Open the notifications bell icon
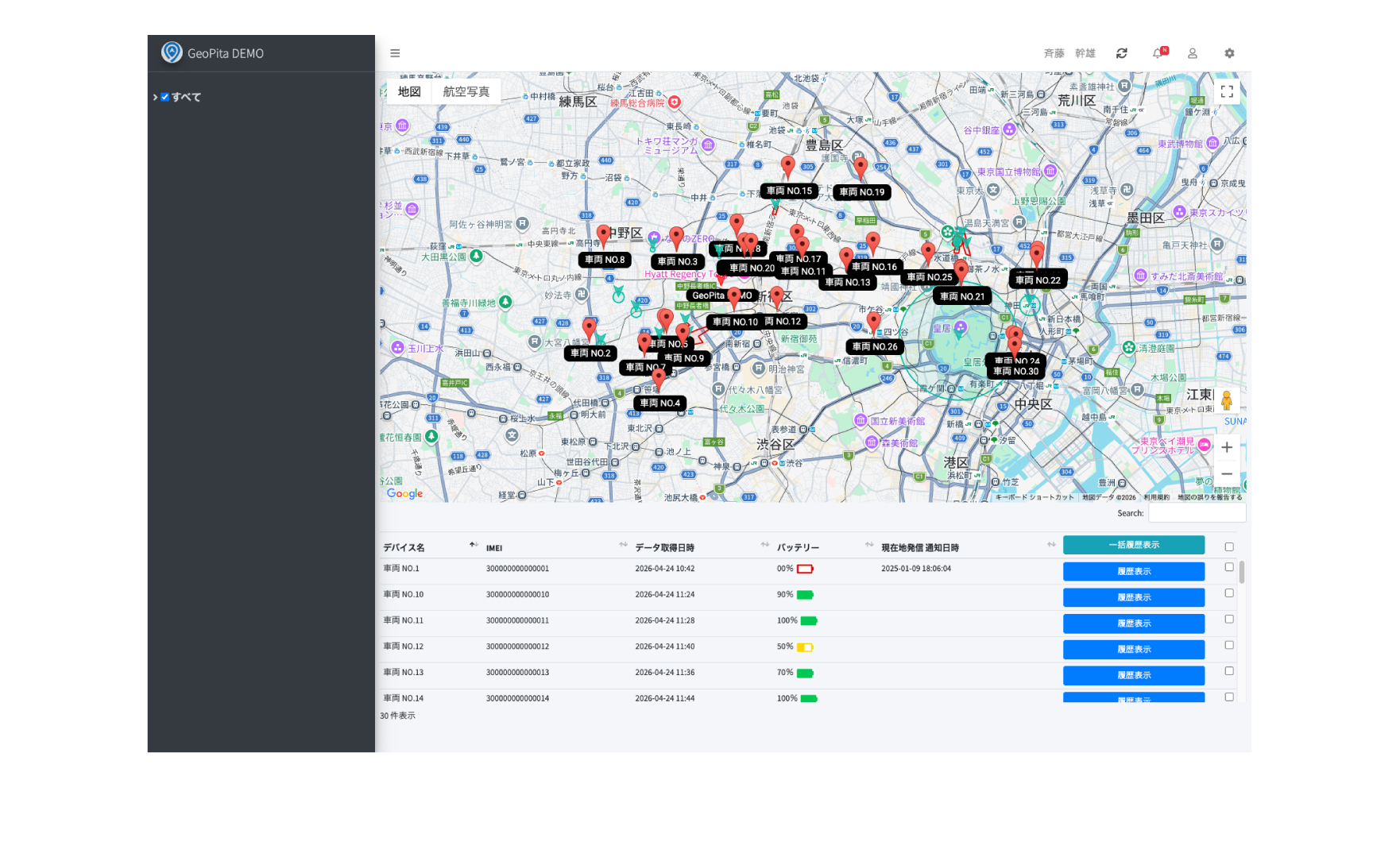This screenshot has height=857, width=1400. pyautogui.click(x=1158, y=53)
